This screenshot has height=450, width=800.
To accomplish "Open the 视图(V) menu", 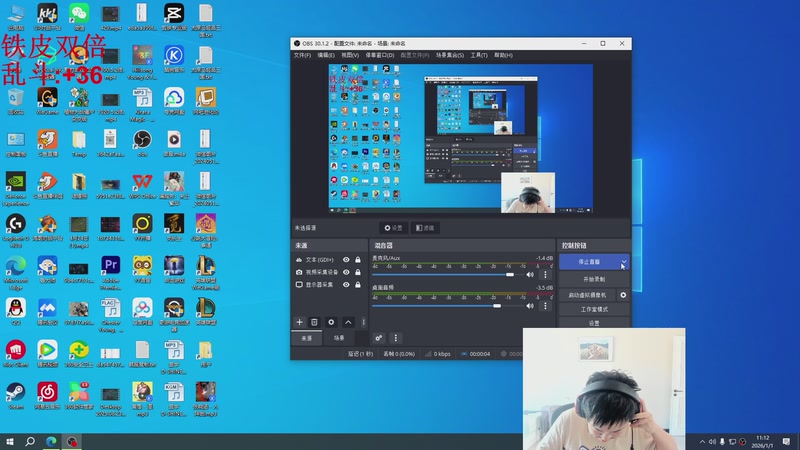I will point(350,55).
